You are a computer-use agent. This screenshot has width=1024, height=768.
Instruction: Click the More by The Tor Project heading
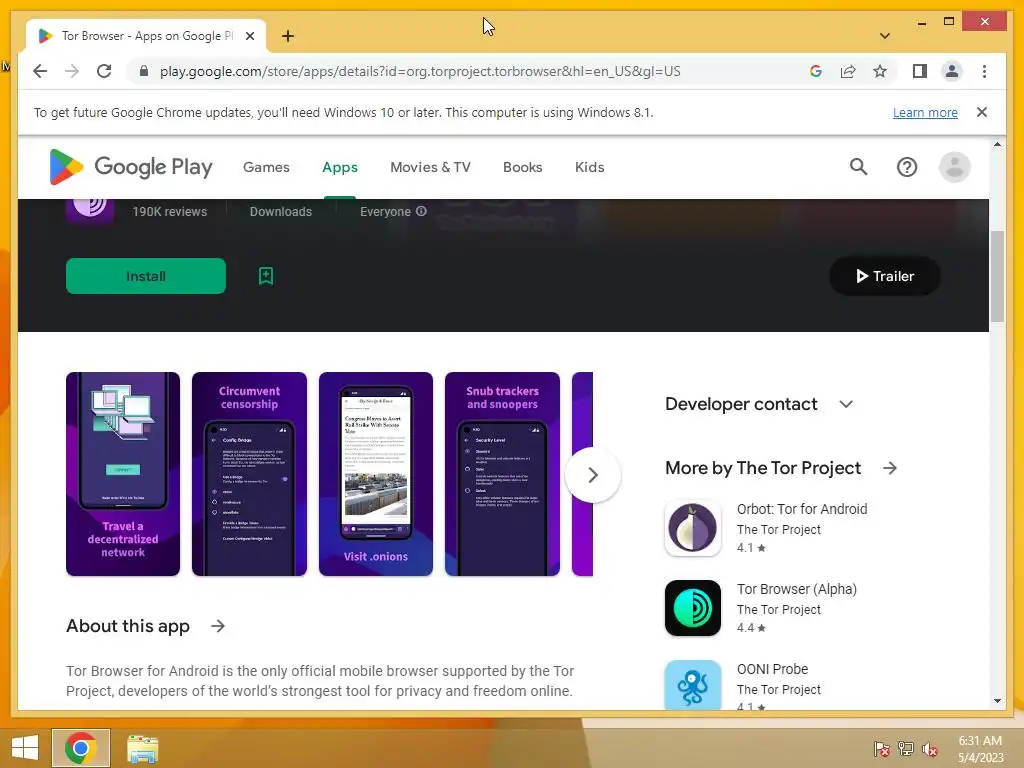click(x=763, y=468)
